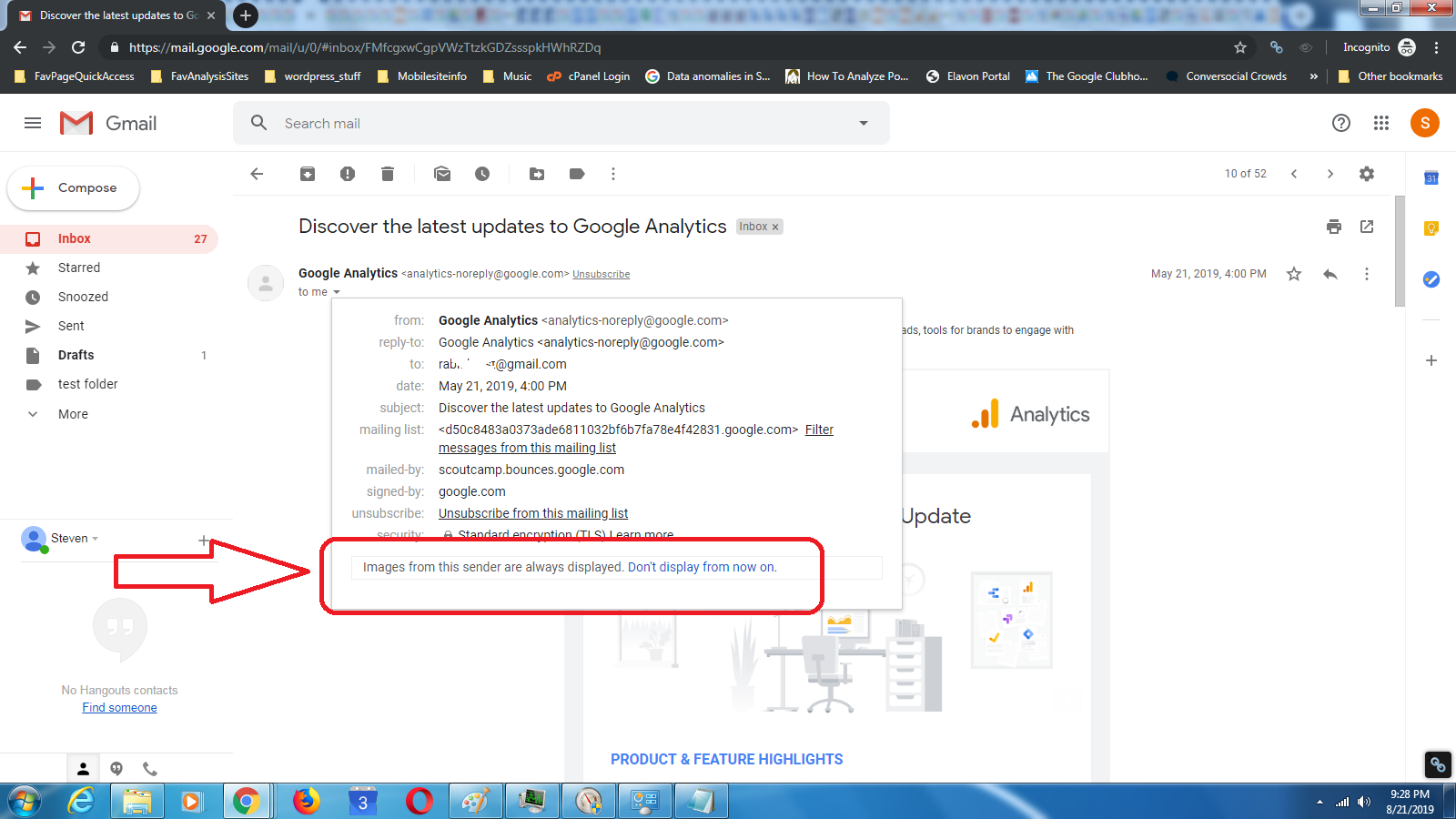Viewport: 1456px width, 819px height.
Task: Open Google Keep side panel
Action: (1431, 228)
